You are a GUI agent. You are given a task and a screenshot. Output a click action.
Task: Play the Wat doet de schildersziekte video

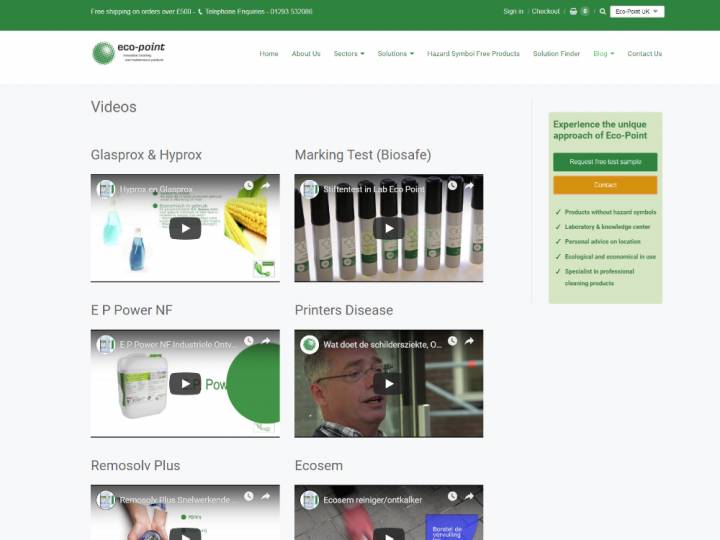tap(388, 383)
